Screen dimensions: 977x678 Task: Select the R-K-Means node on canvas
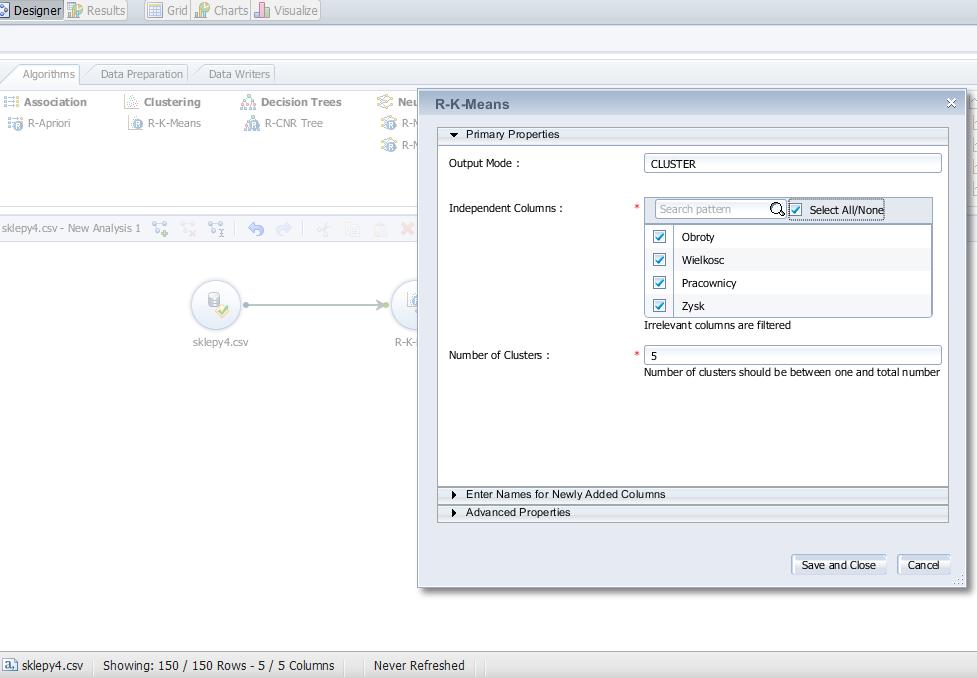[x=404, y=305]
